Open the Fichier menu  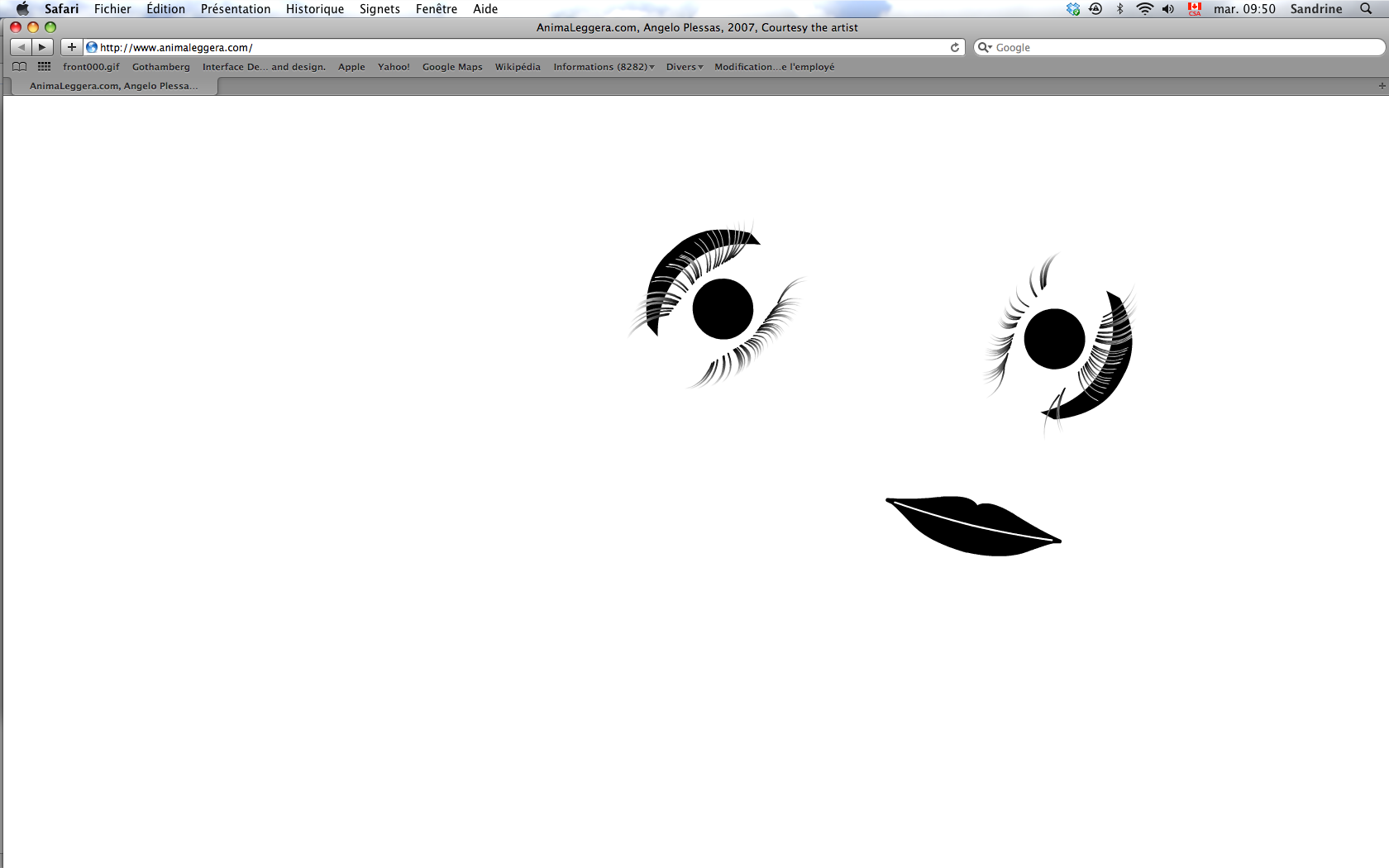(112, 9)
